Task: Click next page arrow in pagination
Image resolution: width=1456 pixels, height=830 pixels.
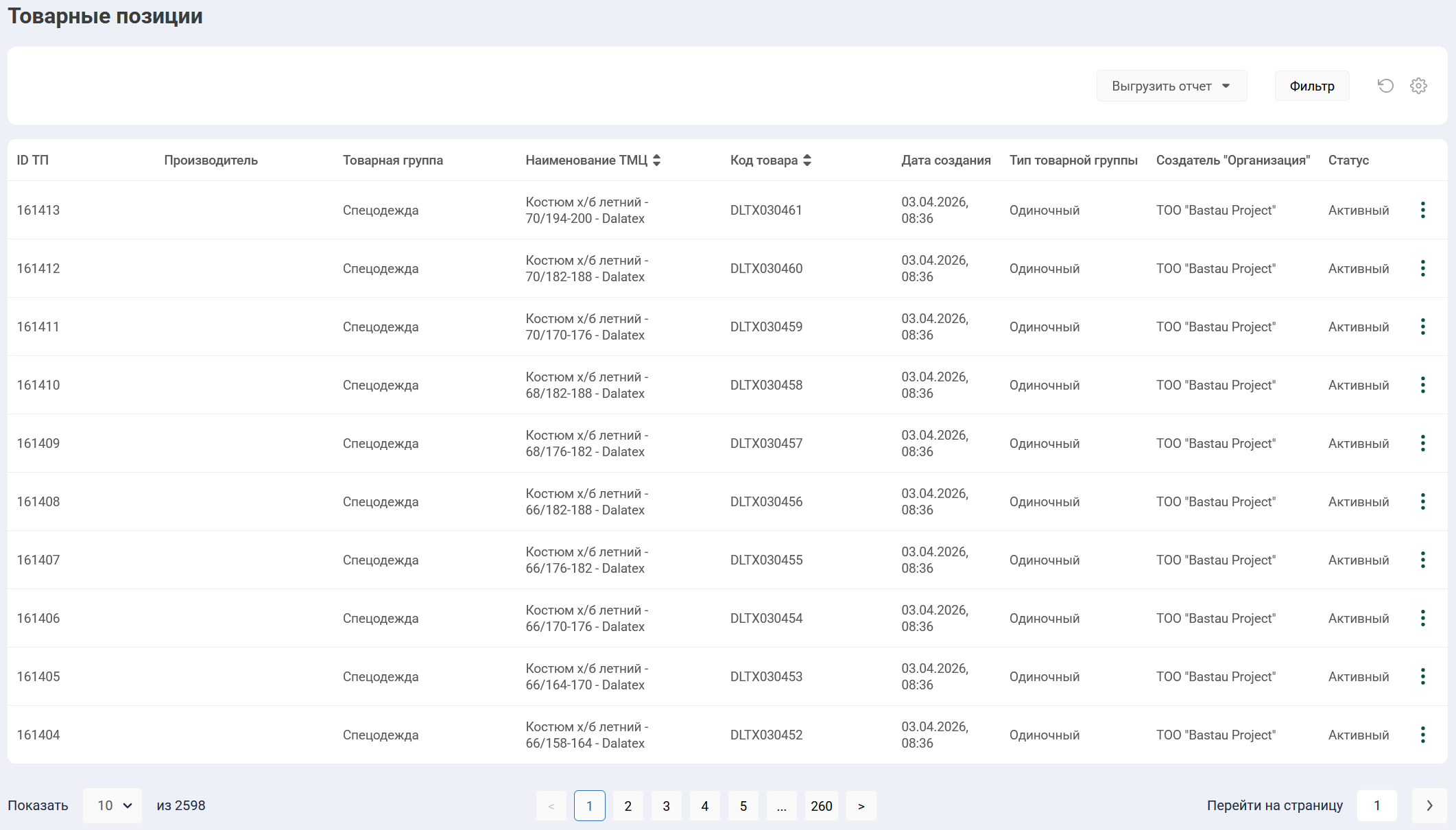Action: pyautogui.click(x=861, y=806)
